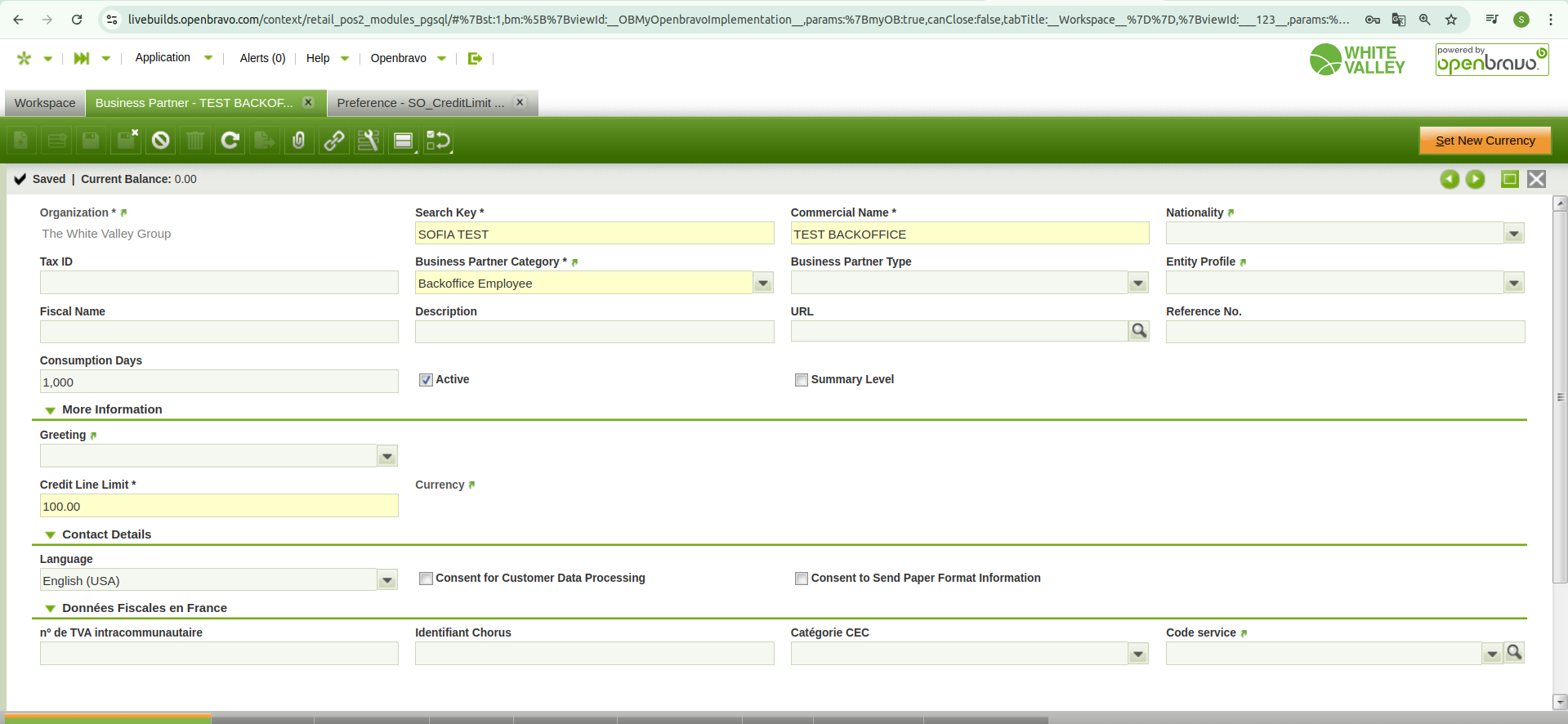Uncheck the Active checkbox

(426, 380)
